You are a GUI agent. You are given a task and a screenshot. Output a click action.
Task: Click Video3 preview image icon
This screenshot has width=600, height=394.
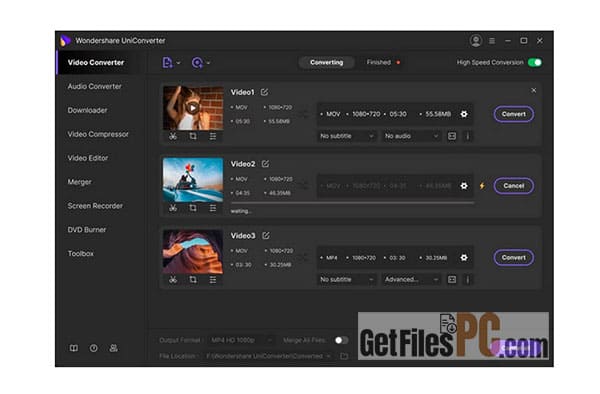452,280
